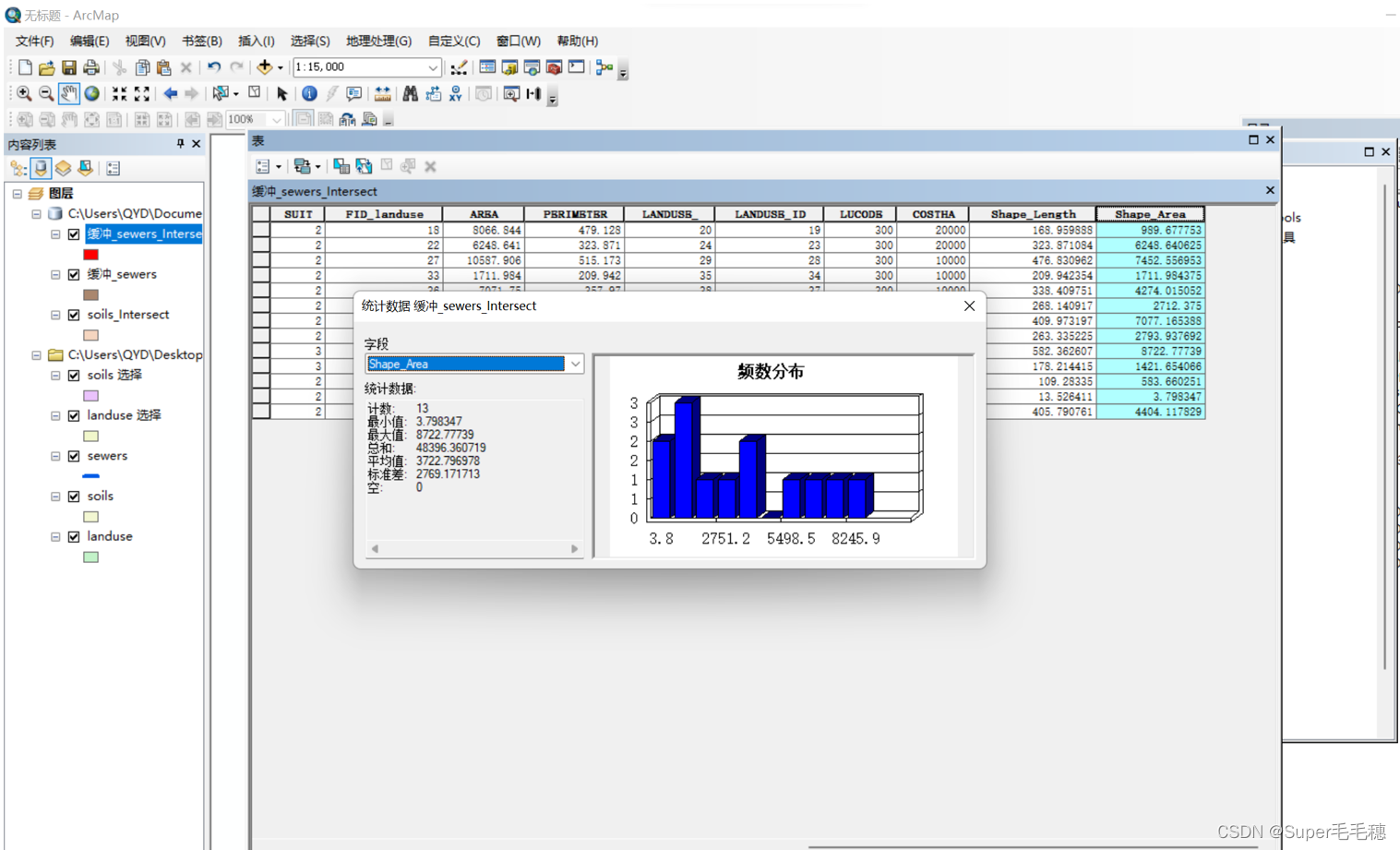Image resolution: width=1400 pixels, height=850 pixels.
Task: Open the 地理处理(G) menu
Action: [x=378, y=41]
